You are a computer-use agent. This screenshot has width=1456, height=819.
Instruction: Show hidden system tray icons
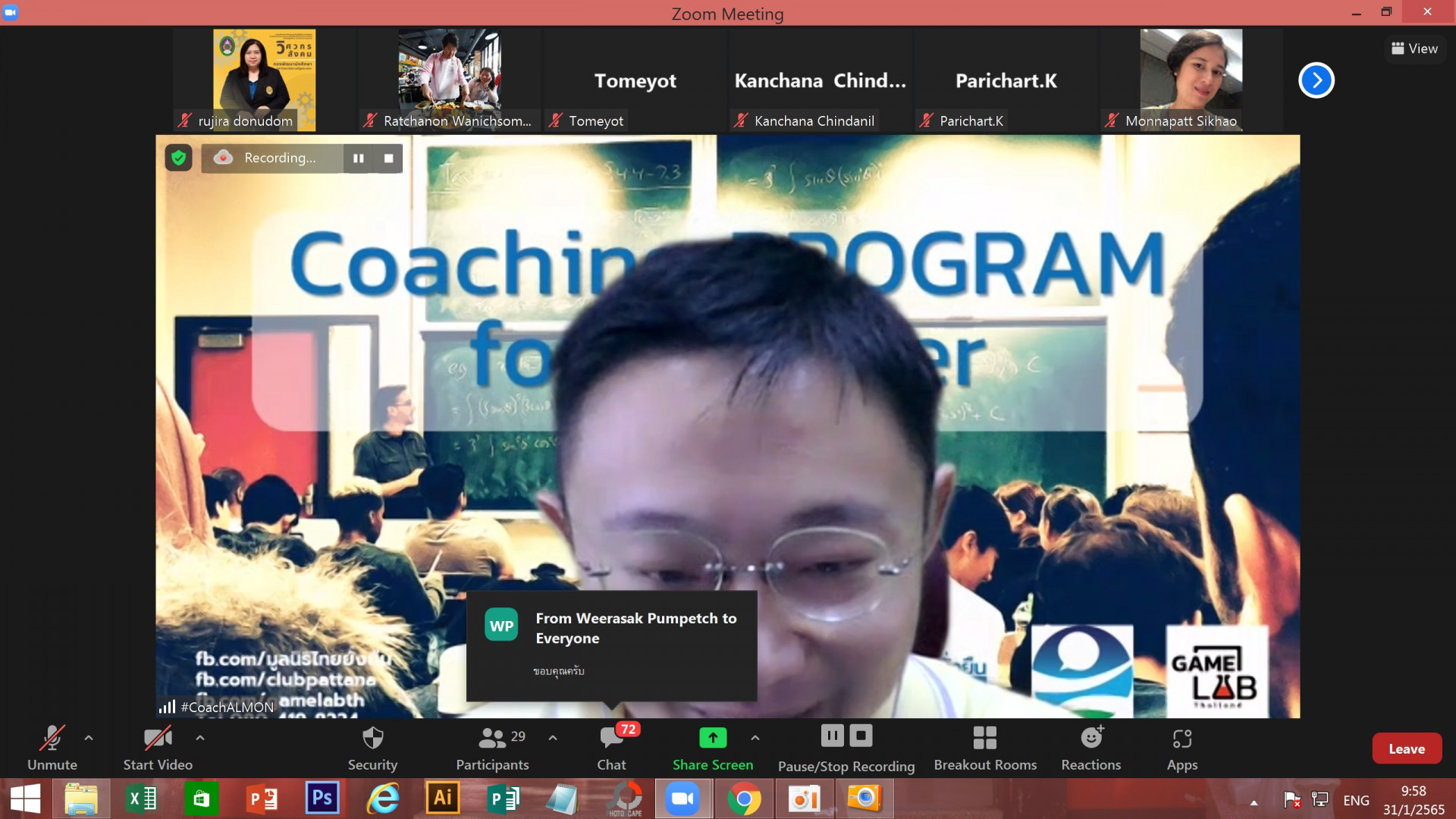point(1254,802)
